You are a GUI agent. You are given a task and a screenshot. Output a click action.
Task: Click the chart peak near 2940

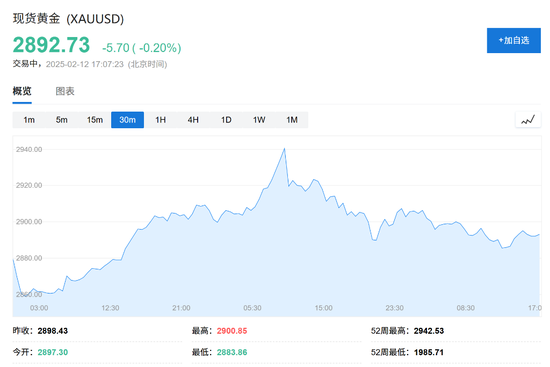tap(284, 149)
